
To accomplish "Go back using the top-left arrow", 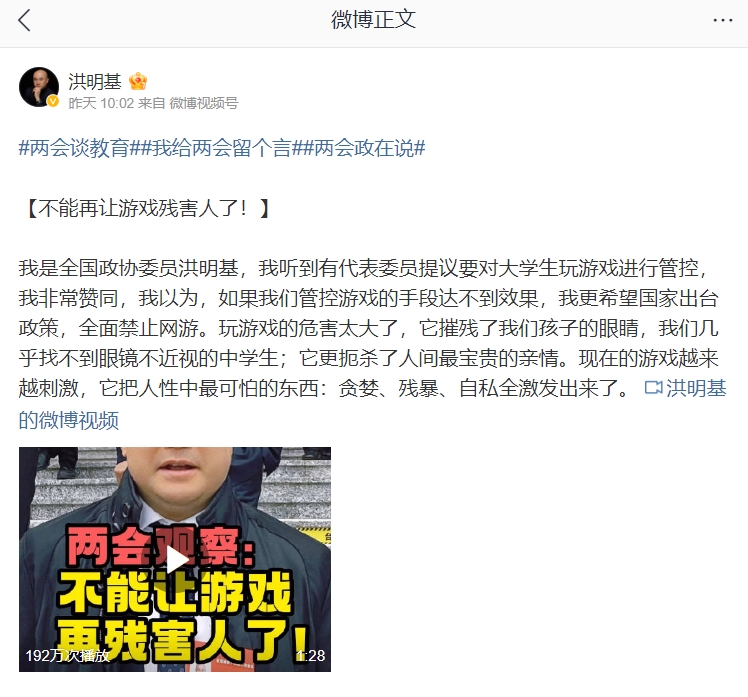I will tap(24, 21).
